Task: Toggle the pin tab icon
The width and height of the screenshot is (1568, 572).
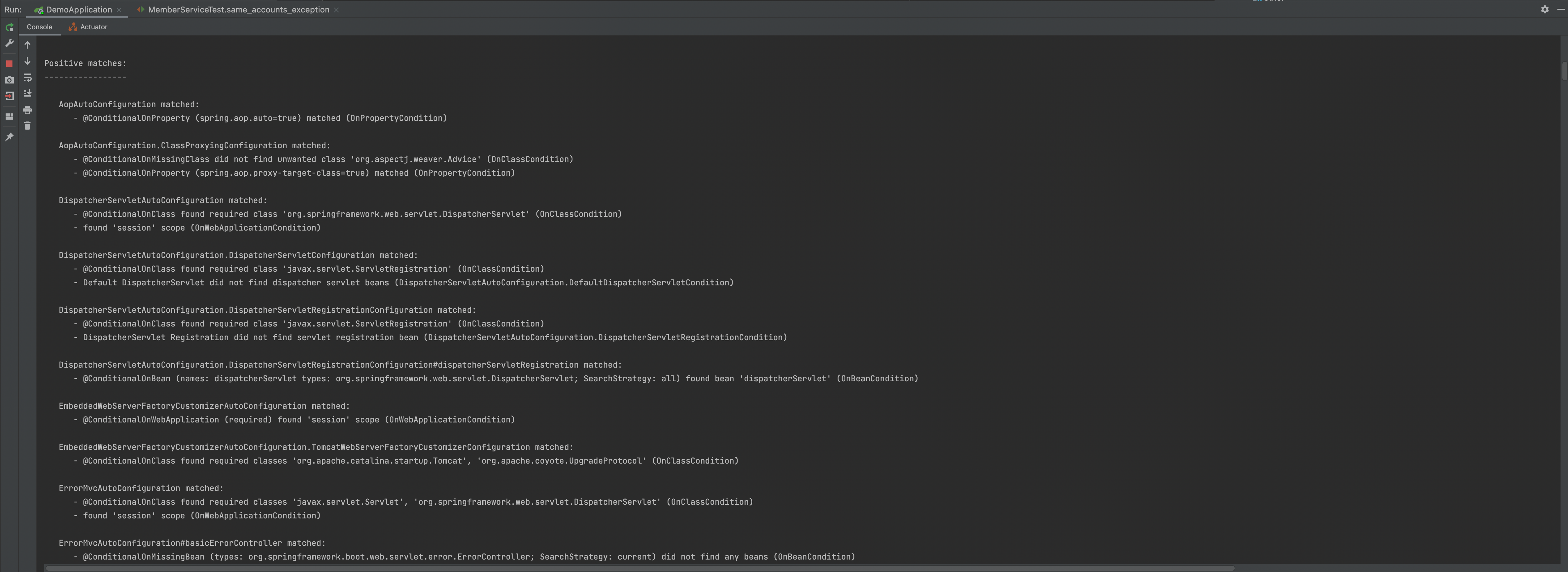Action: tap(9, 137)
